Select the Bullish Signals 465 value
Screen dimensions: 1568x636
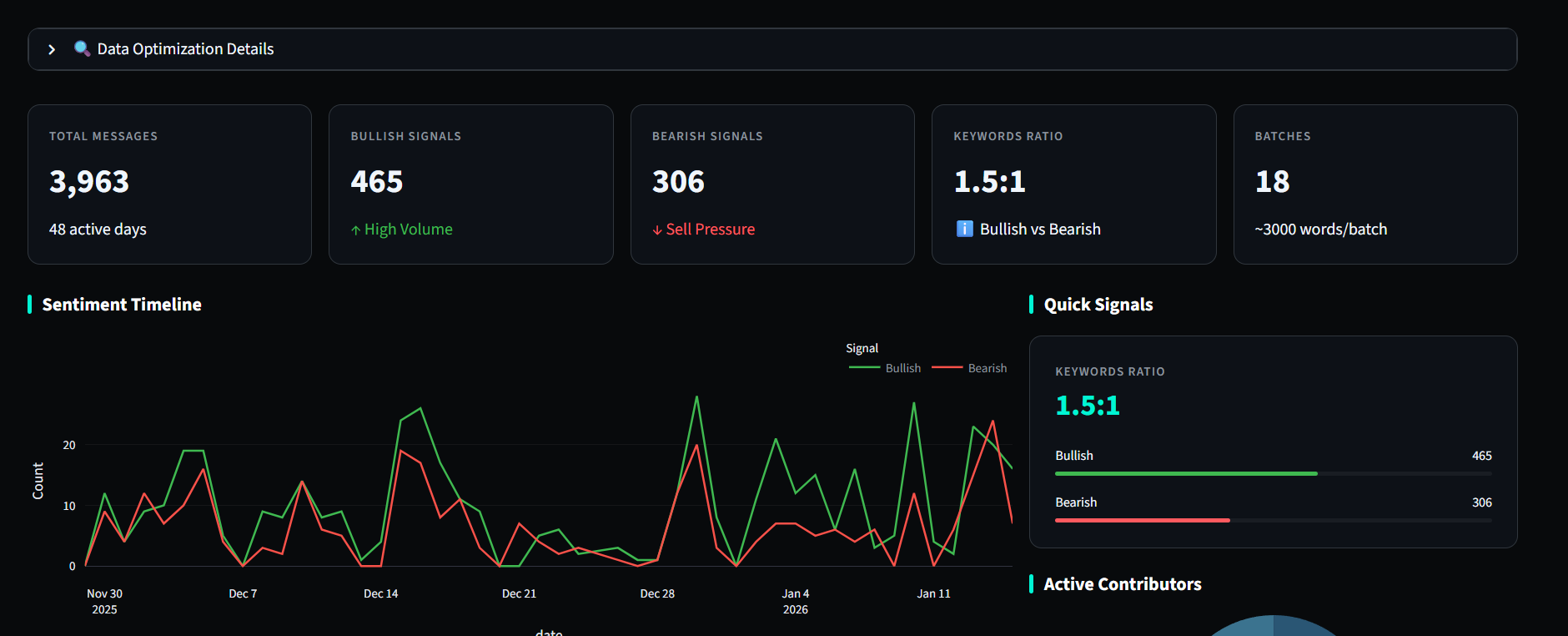pos(377,182)
